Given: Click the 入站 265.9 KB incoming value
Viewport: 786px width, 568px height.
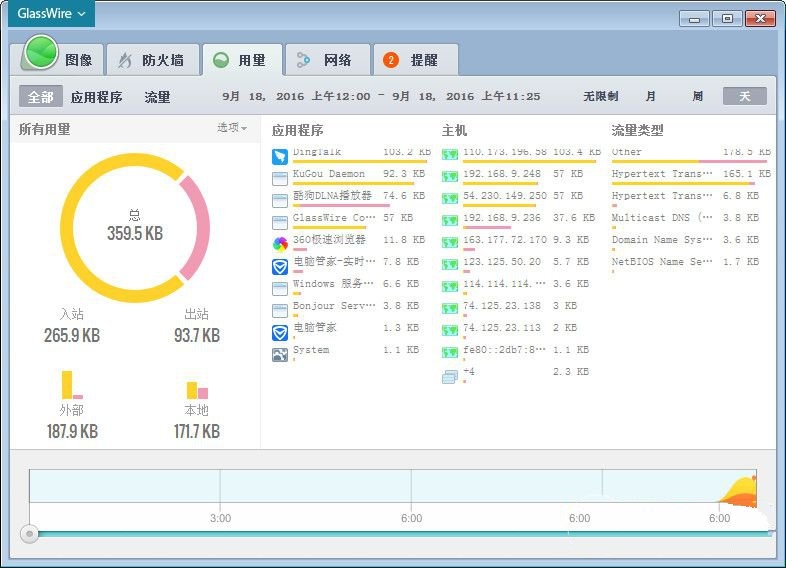Looking at the screenshot, I should pos(72,335).
